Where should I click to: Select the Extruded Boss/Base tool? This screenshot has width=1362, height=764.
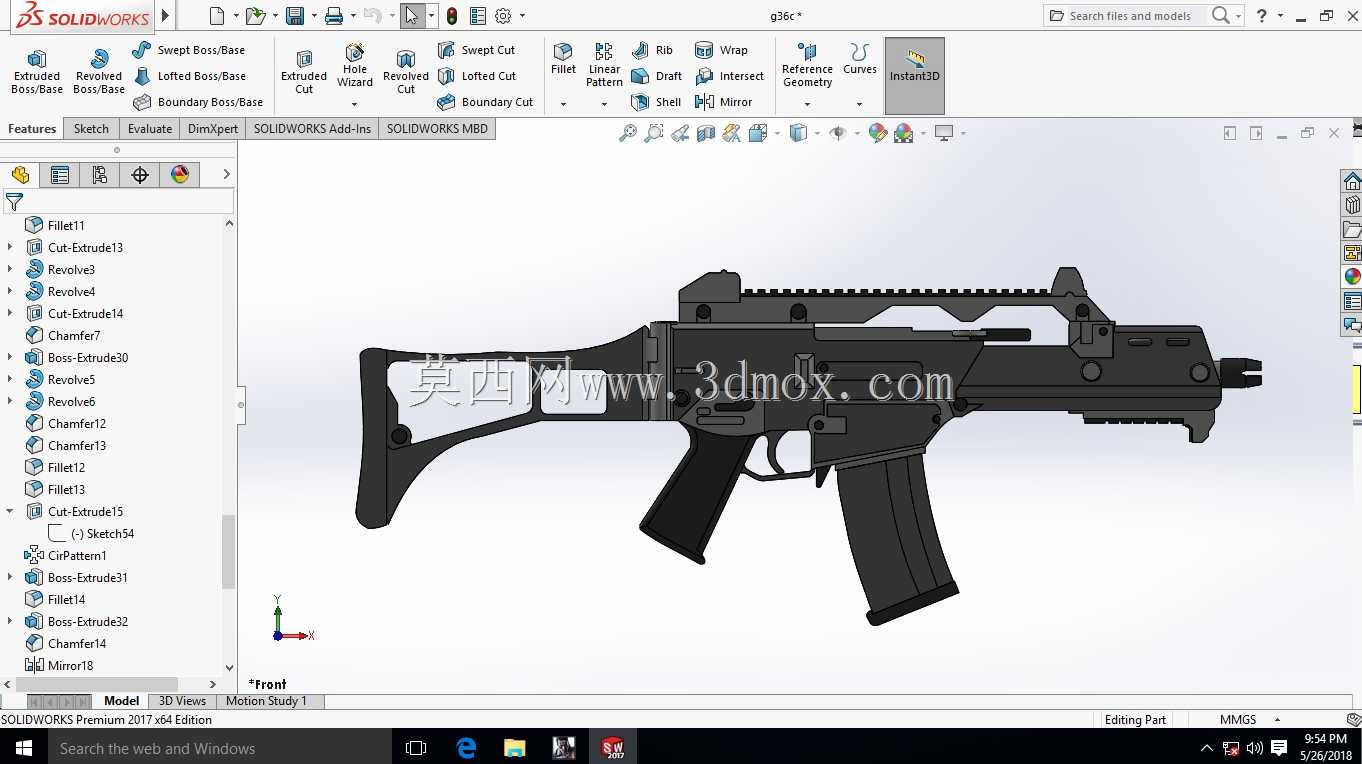37,72
